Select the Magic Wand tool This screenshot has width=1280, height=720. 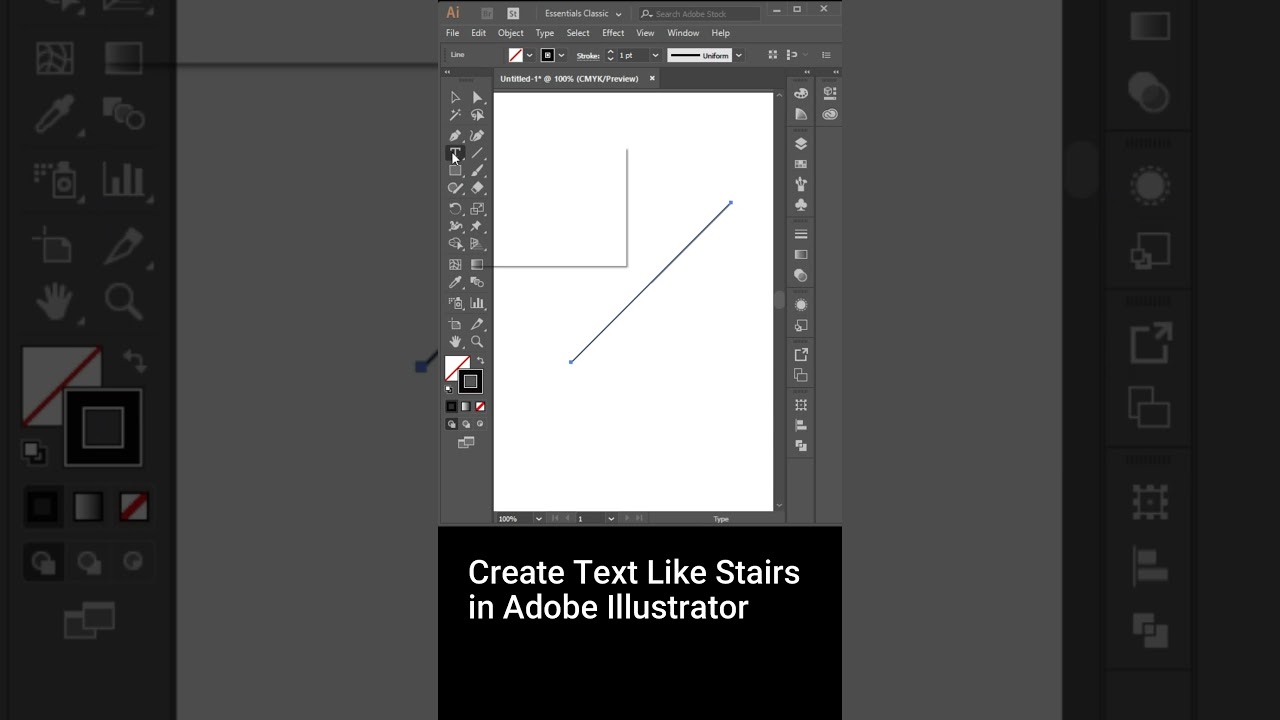click(x=455, y=115)
